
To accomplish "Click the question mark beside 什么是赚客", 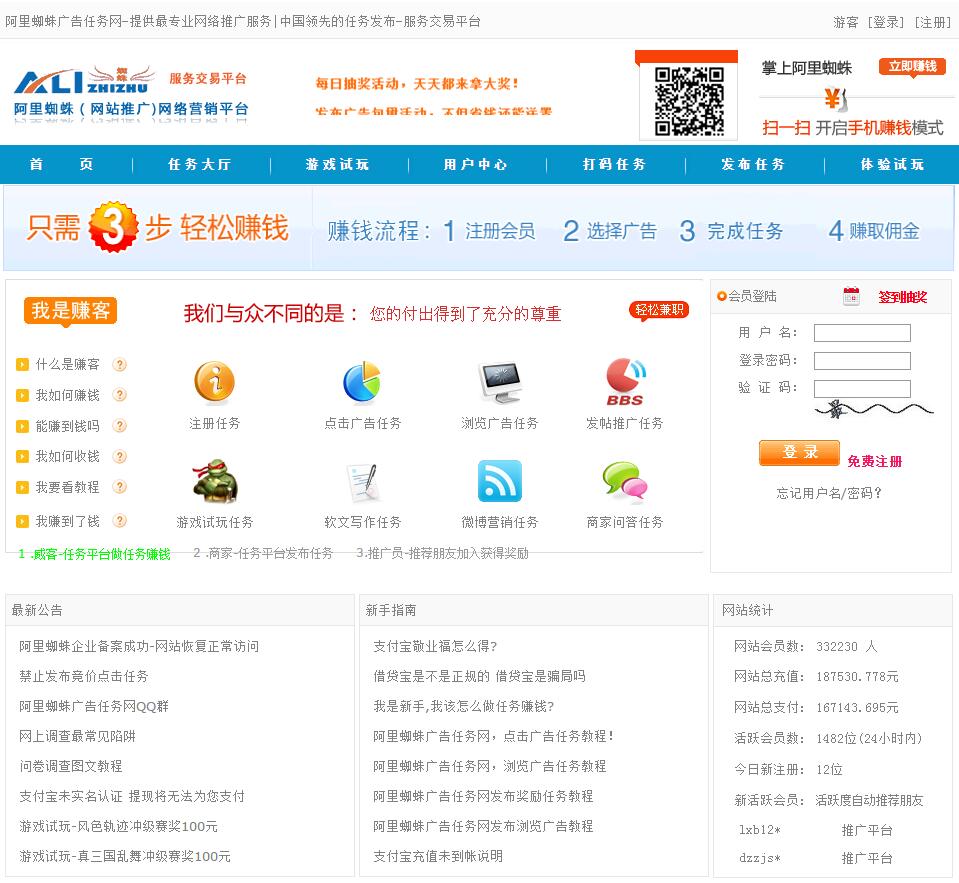I will tap(120, 364).
